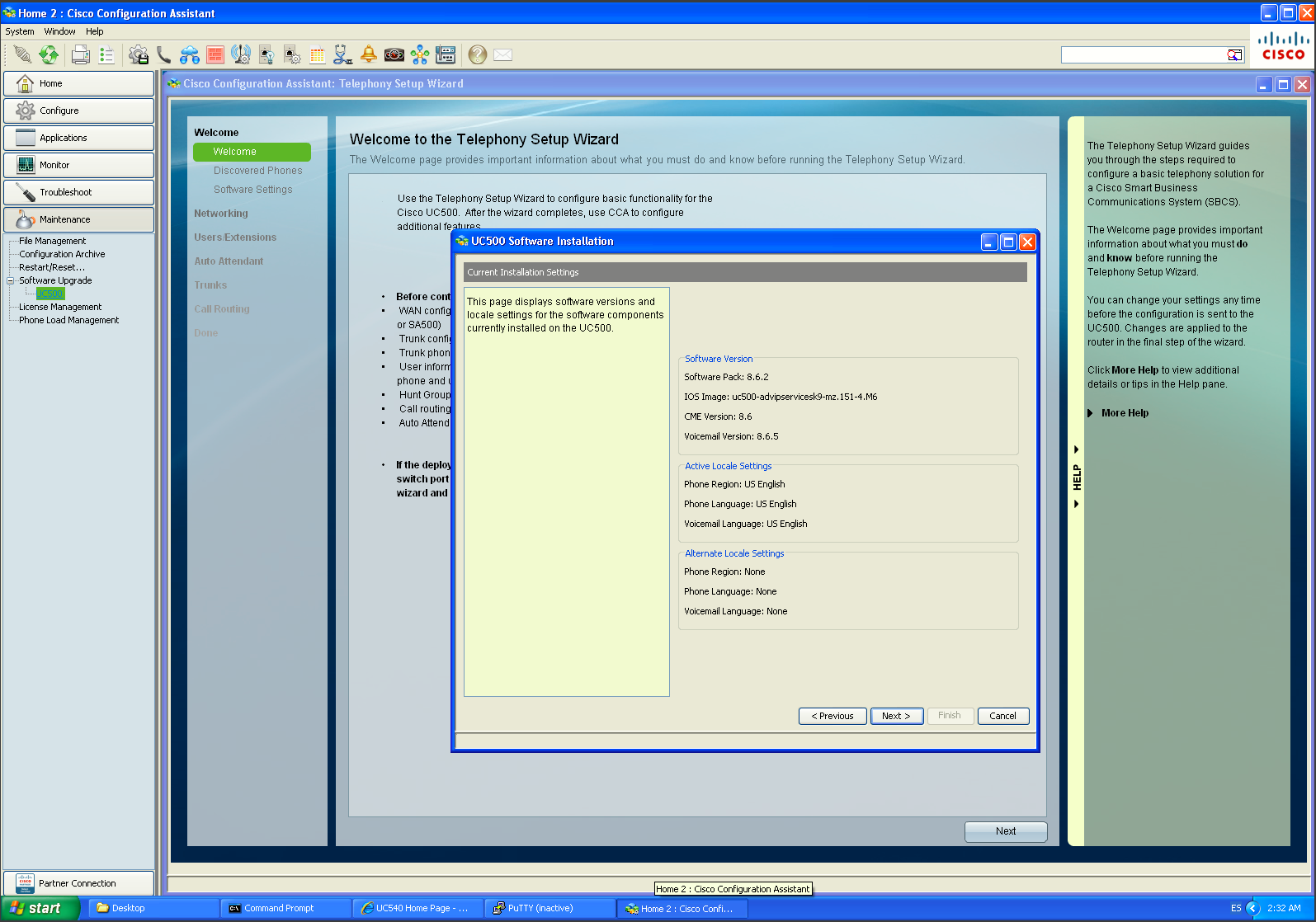Select Phone Load Management in the tree

(x=69, y=320)
